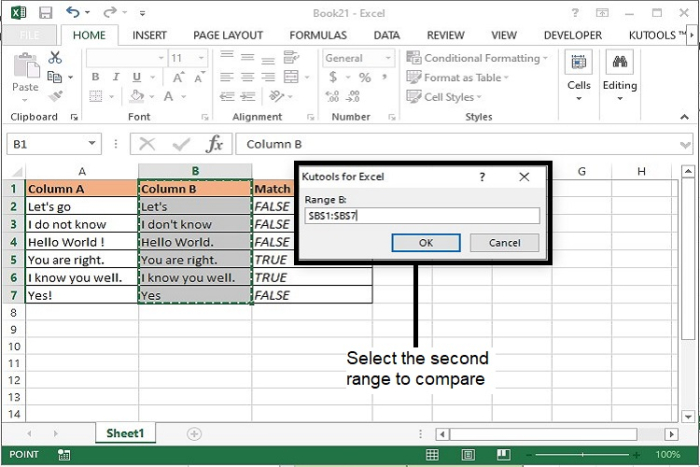Image resolution: width=700 pixels, height=467 pixels.
Task: Open the Borders button
Action: point(96,96)
